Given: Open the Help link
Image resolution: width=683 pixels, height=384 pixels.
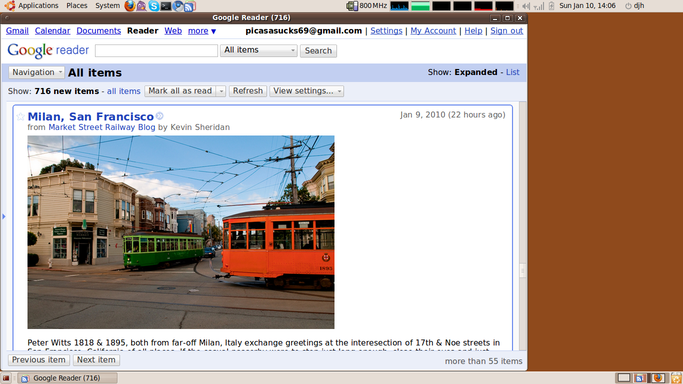Looking at the screenshot, I should 473,31.
